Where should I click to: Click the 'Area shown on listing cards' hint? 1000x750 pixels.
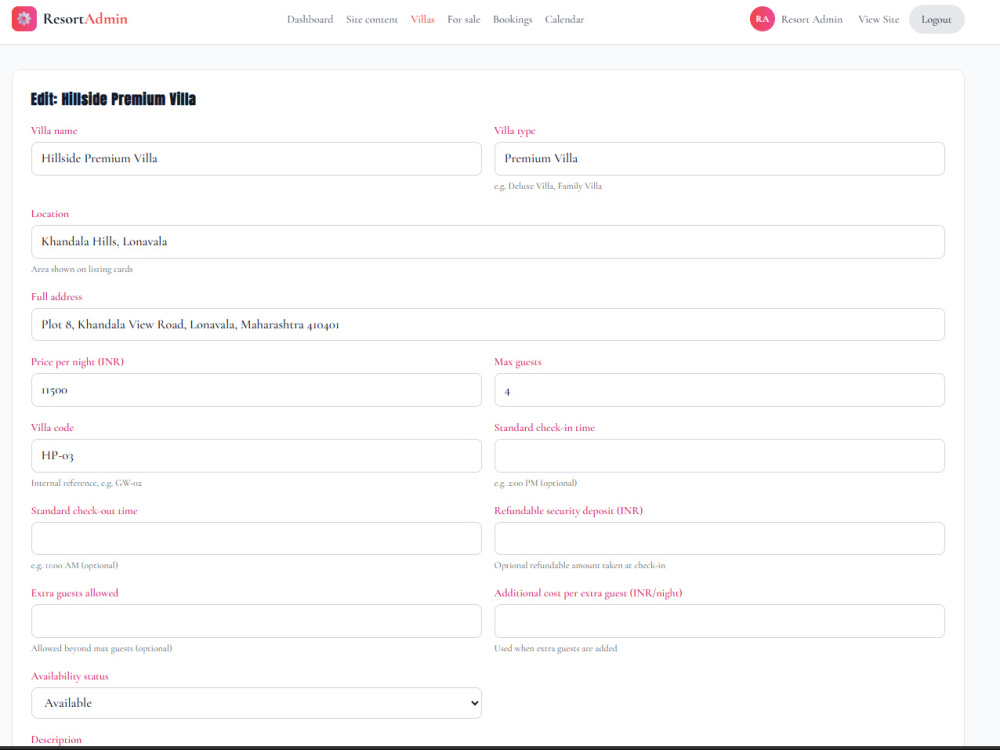point(82,269)
